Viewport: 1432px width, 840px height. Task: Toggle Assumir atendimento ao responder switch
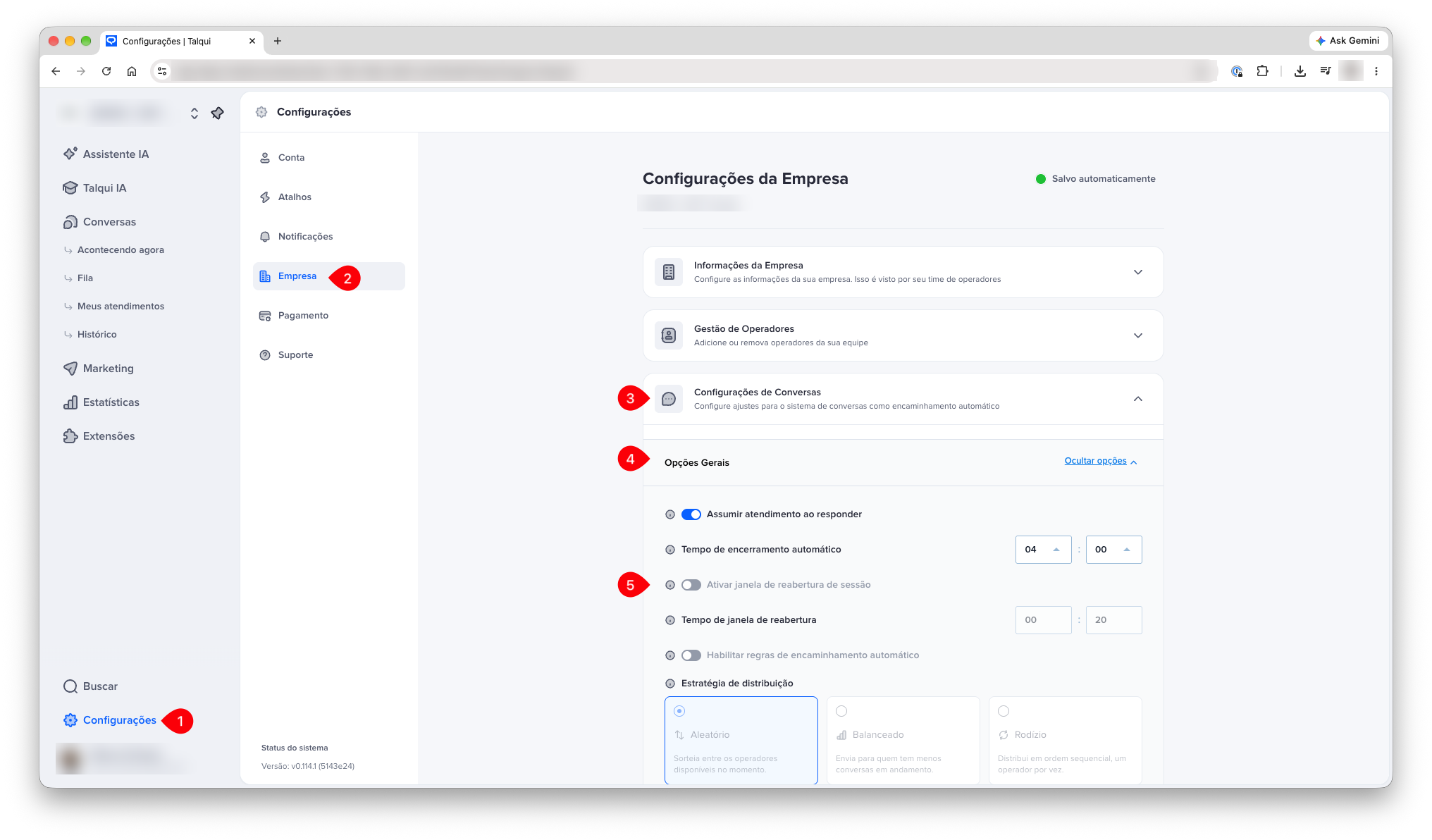point(691,514)
